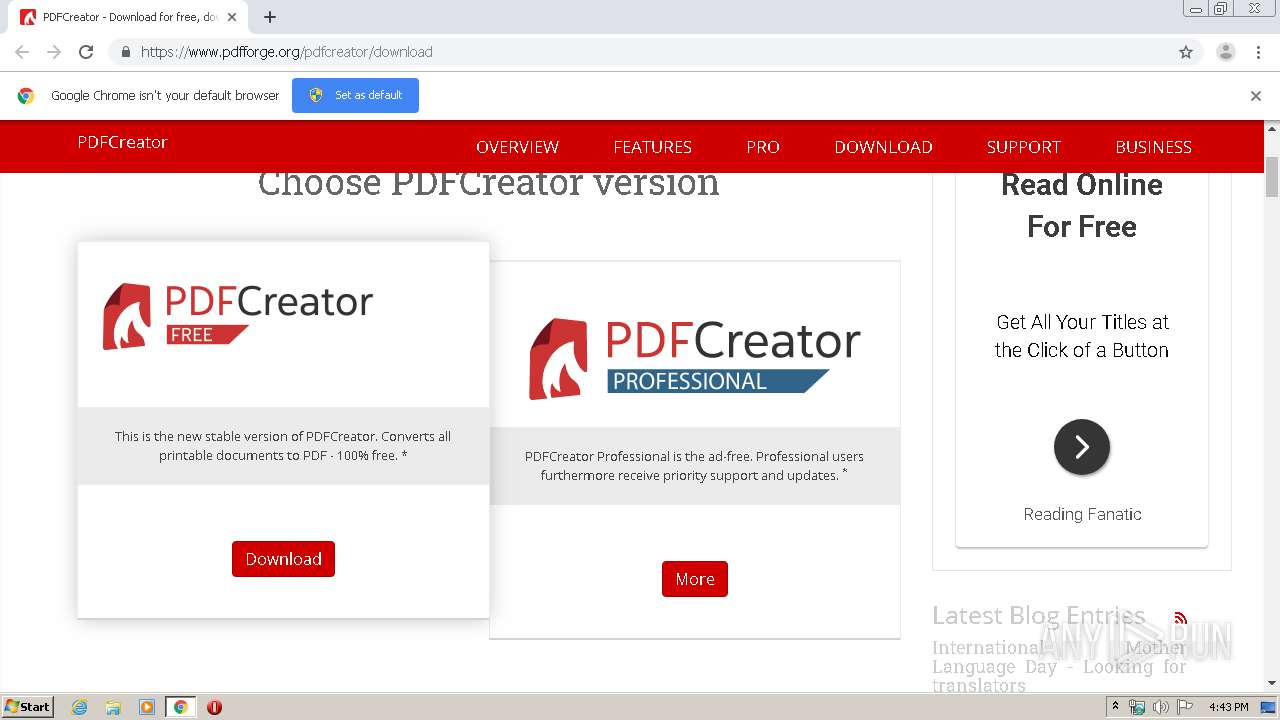The height and width of the screenshot is (720, 1280).
Task: Click the round arrow button in ad
Action: click(x=1082, y=447)
